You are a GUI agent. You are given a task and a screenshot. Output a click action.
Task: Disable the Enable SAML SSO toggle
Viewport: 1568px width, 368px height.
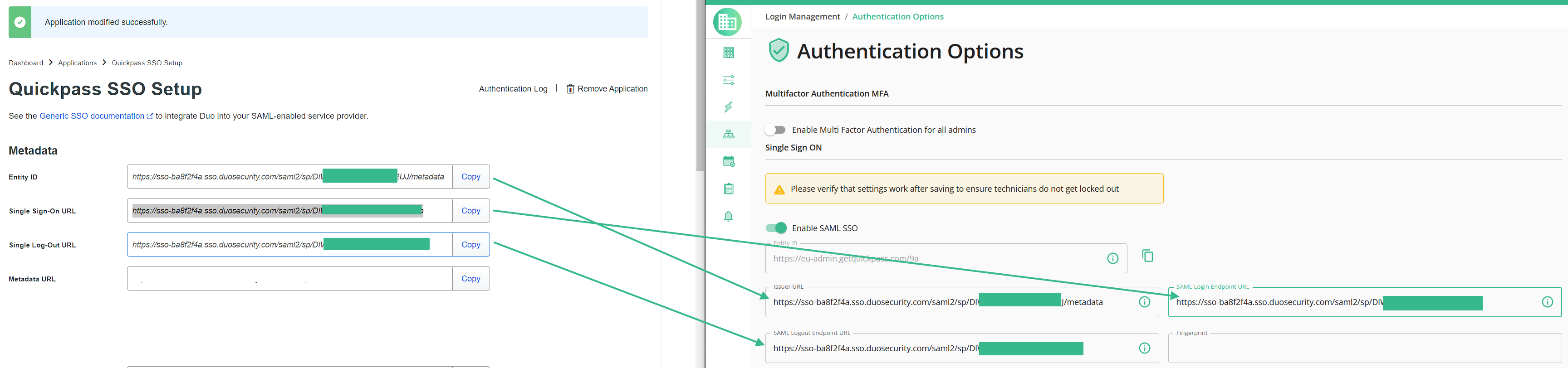coord(776,228)
